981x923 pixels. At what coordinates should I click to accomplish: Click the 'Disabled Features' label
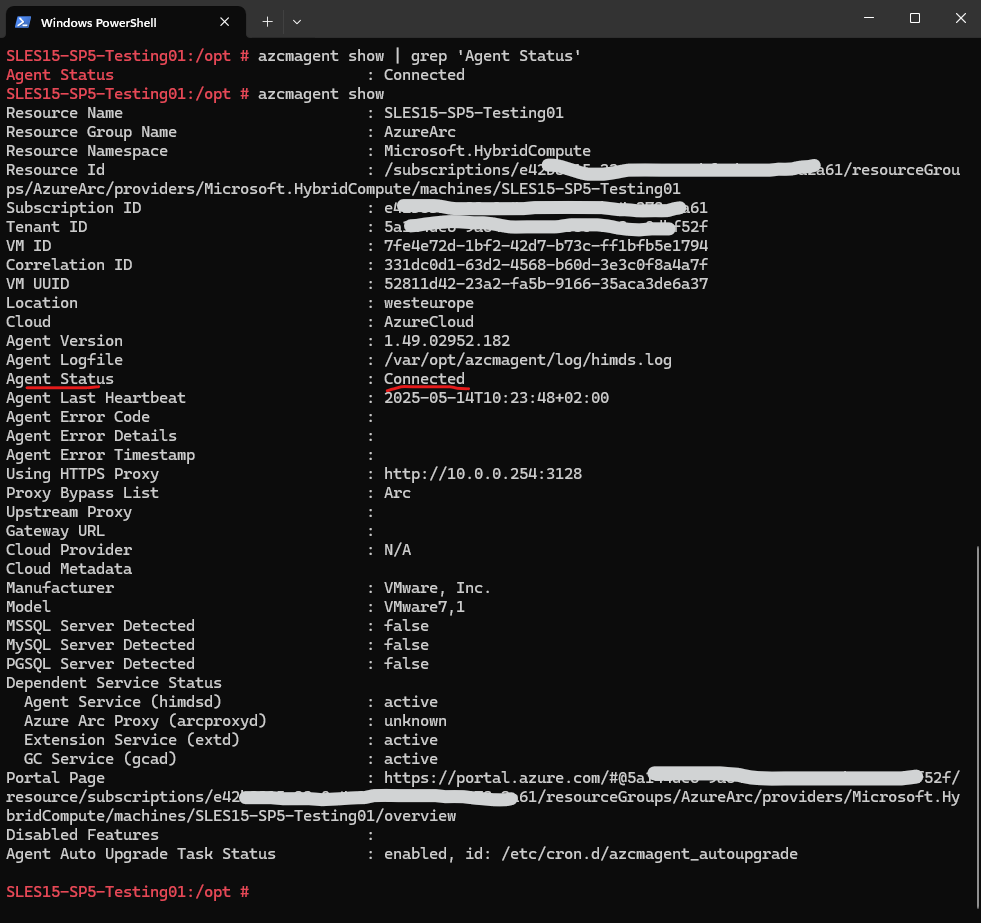(82, 835)
